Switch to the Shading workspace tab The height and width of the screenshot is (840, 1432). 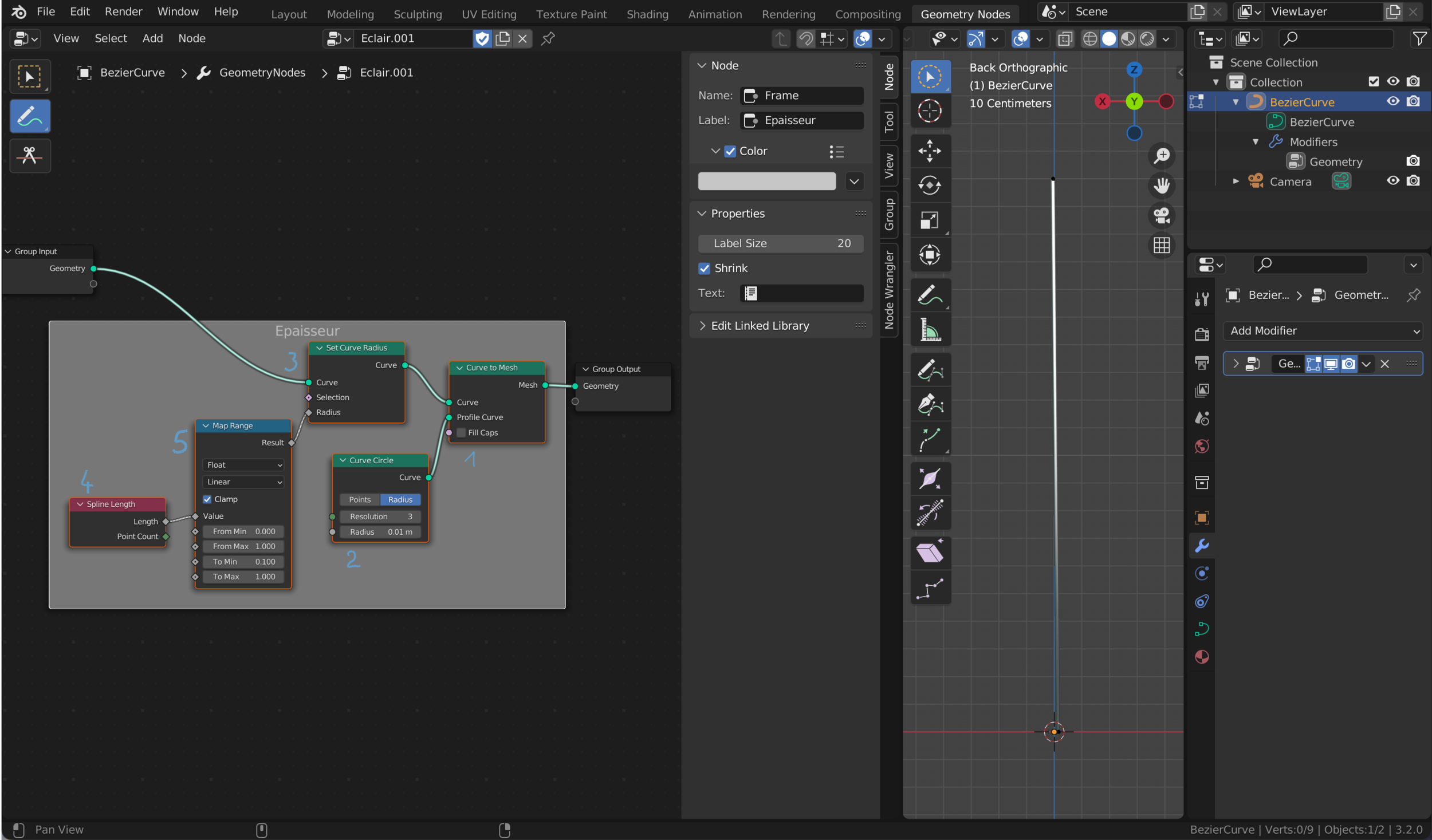[647, 14]
